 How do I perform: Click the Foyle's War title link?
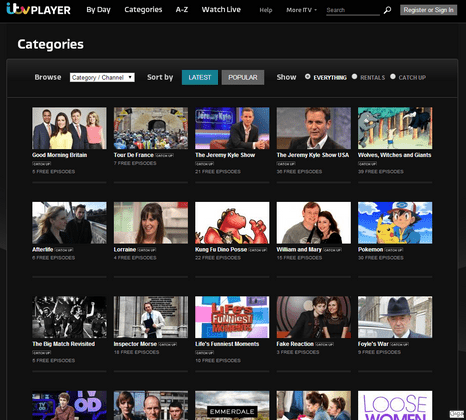pos(373,344)
